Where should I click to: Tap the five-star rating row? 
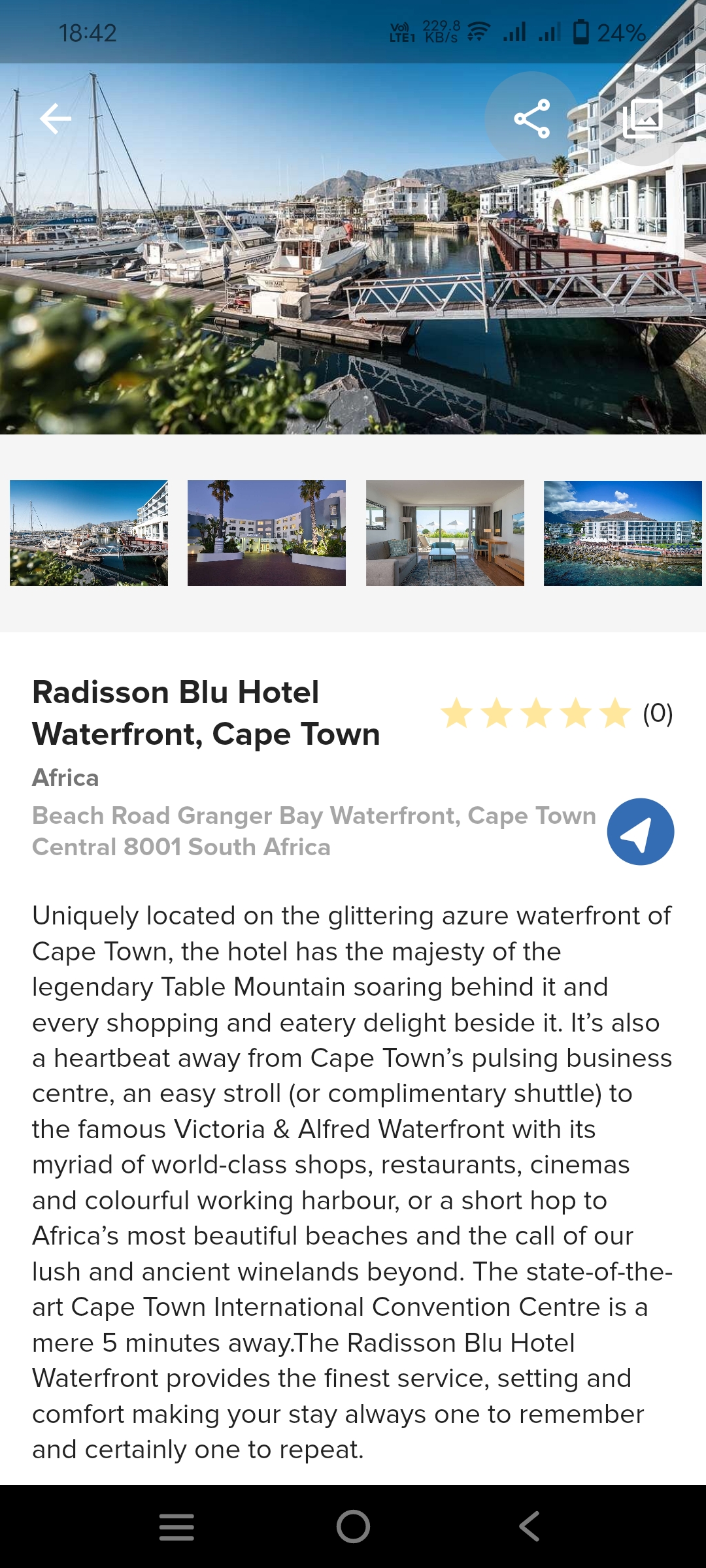[536, 713]
